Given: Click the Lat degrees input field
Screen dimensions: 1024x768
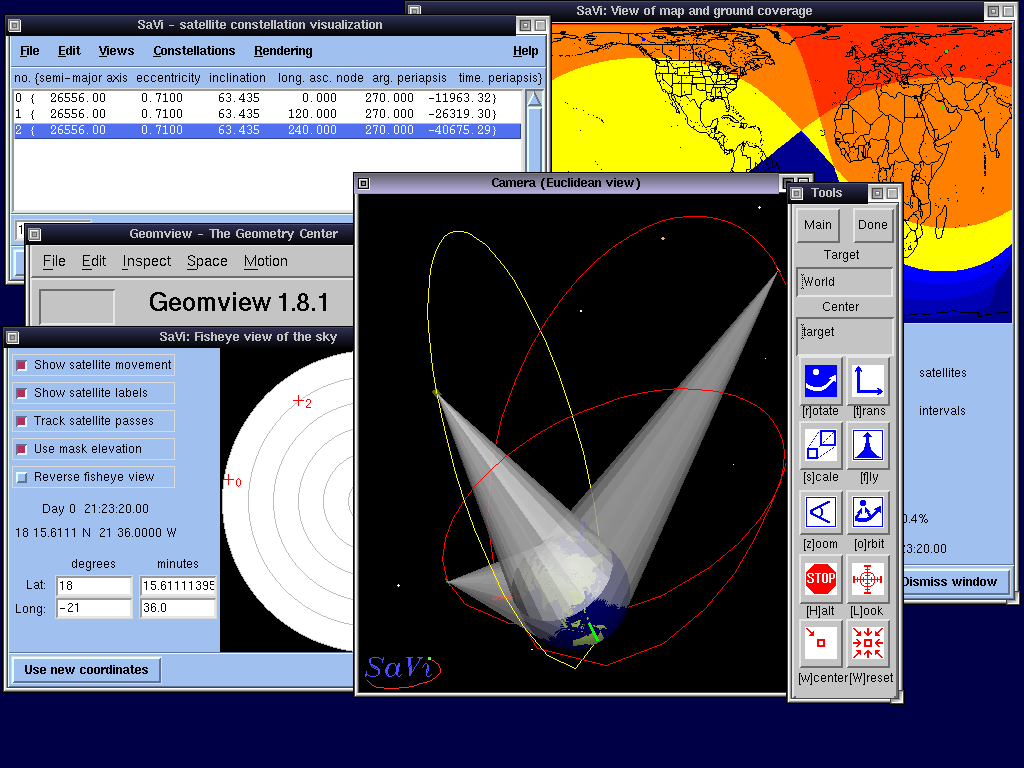Looking at the screenshot, I should 94,585.
